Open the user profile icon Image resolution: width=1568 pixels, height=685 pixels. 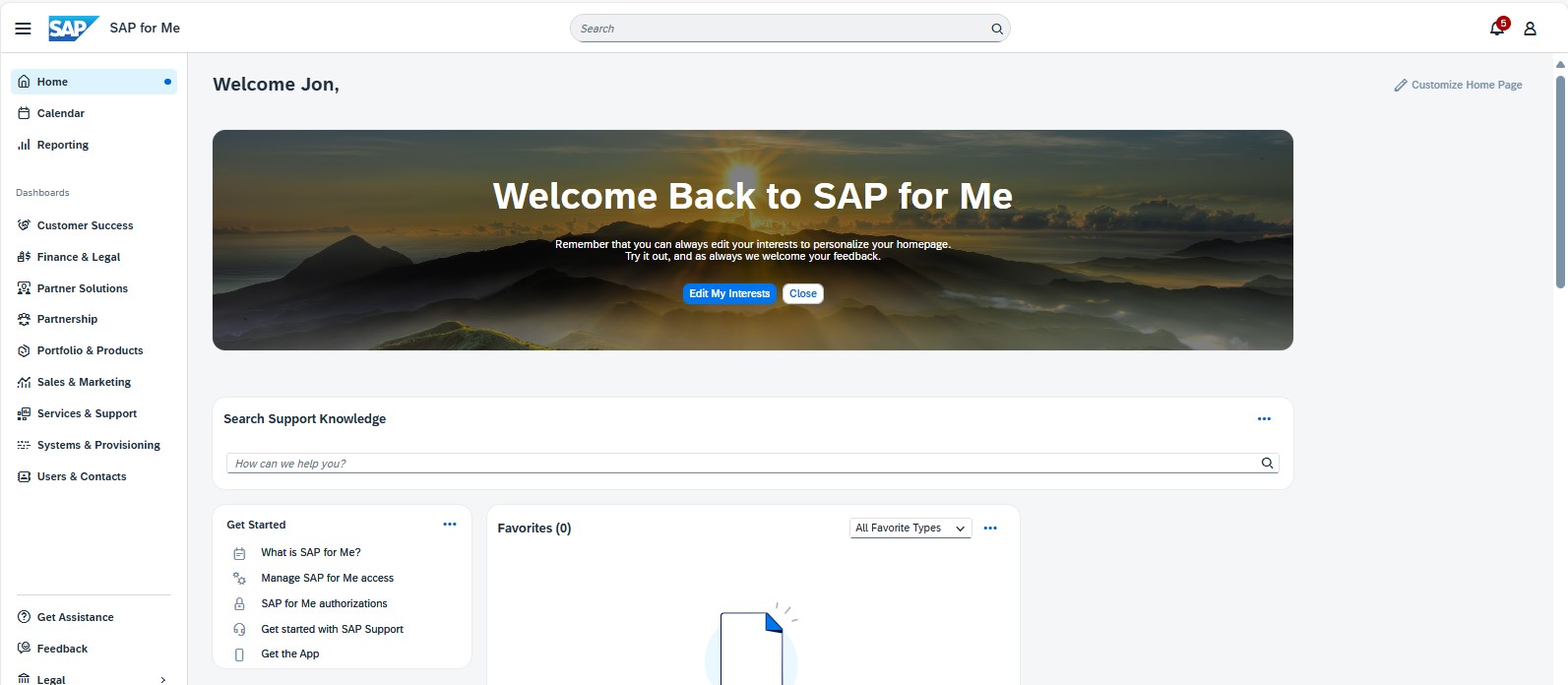(x=1530, y=29)
